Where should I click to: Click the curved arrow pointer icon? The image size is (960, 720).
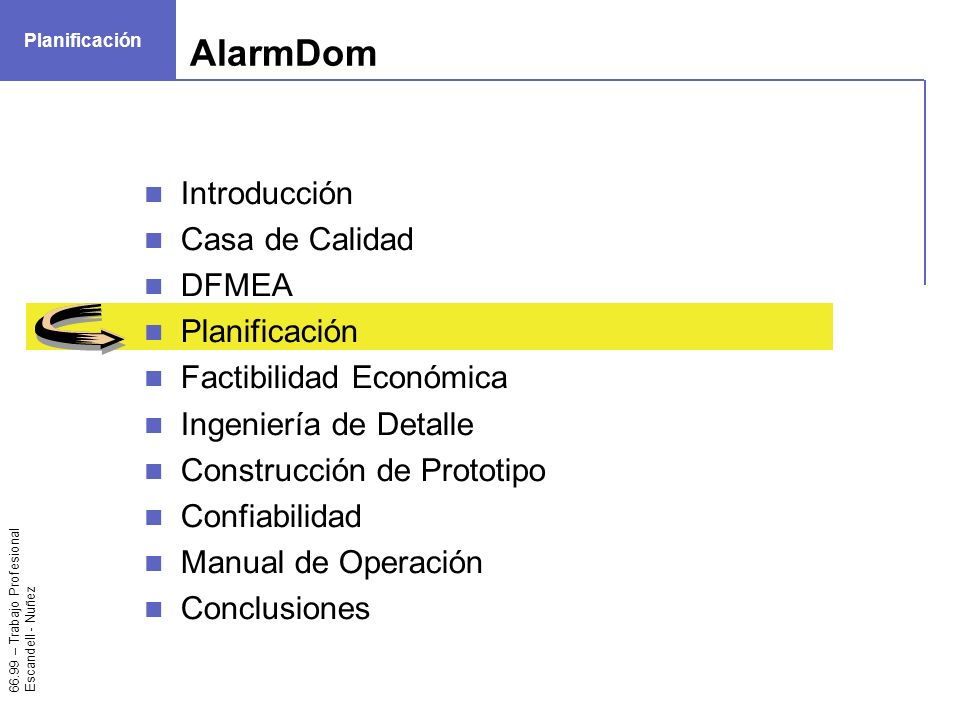[79, 328]
